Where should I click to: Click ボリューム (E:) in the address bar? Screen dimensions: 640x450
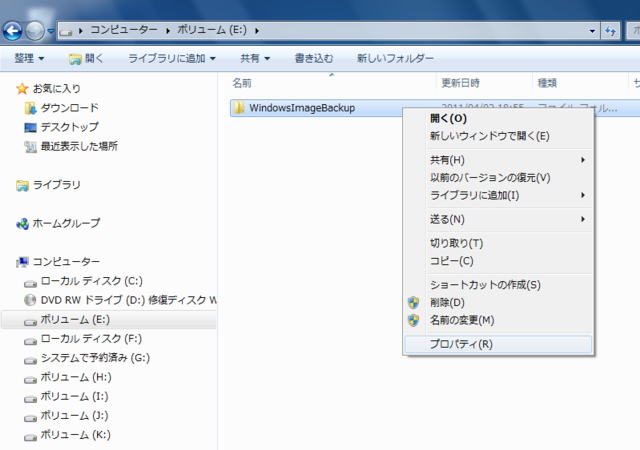tap(212, 30)
